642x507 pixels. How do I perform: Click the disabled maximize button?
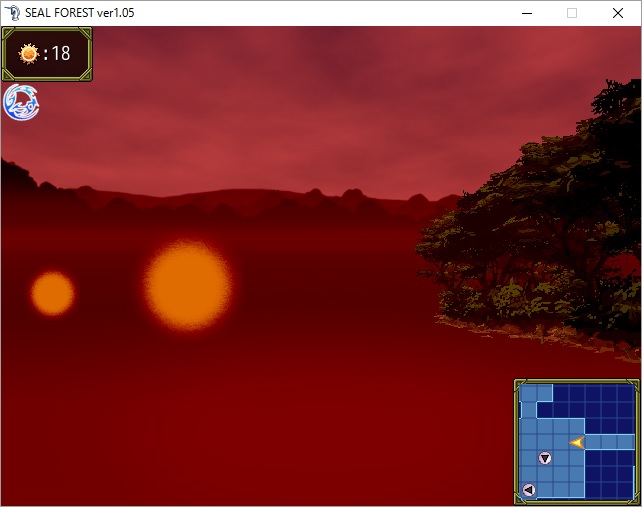pyautogui.click(x=572, y=13)
